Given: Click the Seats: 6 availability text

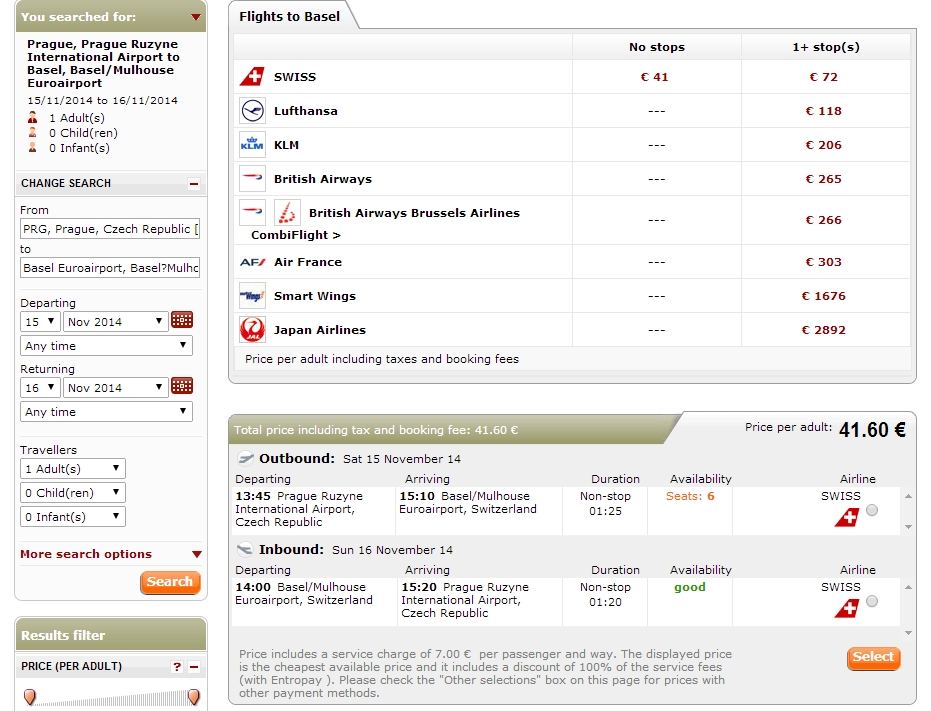Looking at the screenshot, I should tap(690, 496).
